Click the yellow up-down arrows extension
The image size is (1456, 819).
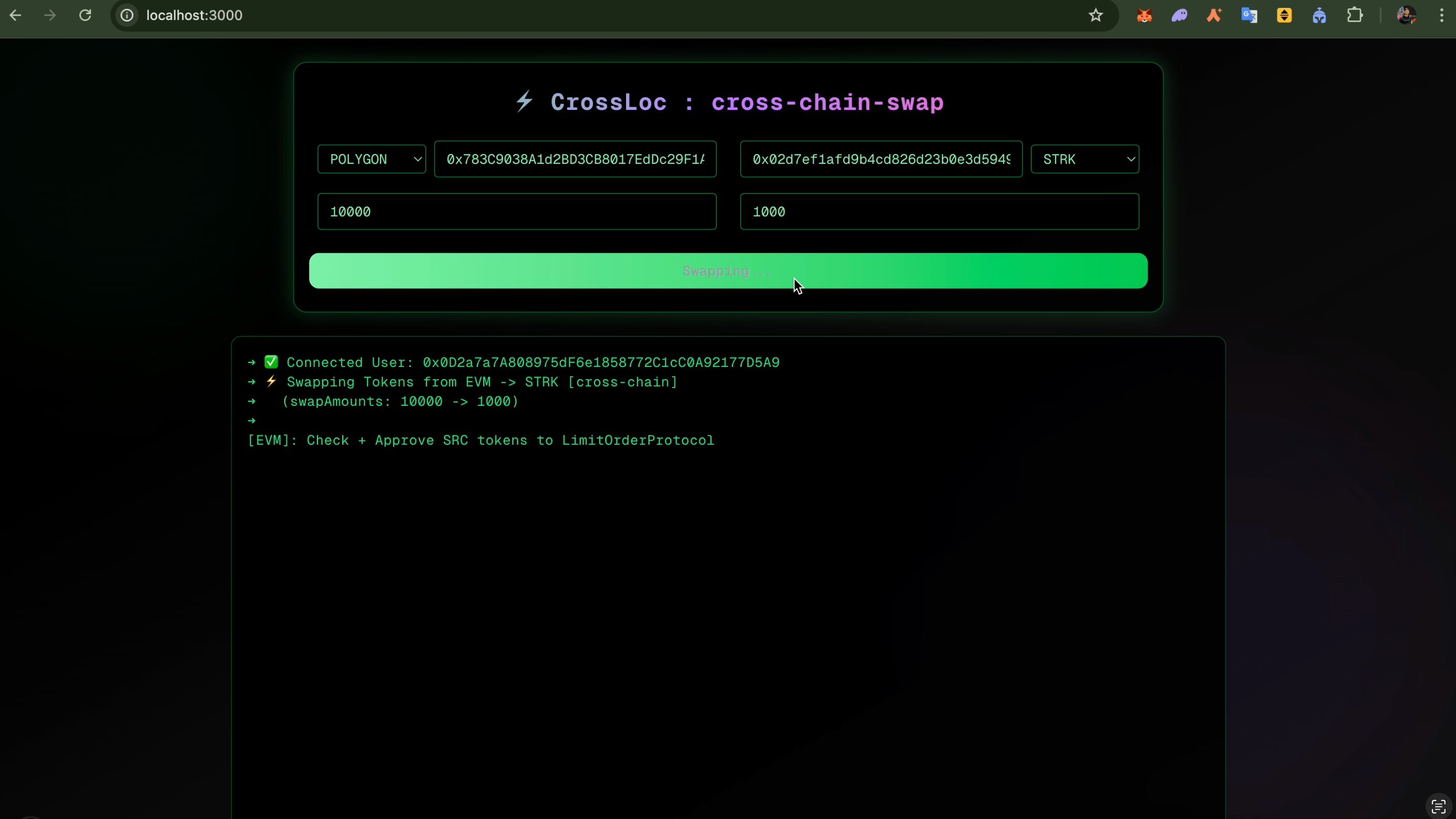(1284, 15)
